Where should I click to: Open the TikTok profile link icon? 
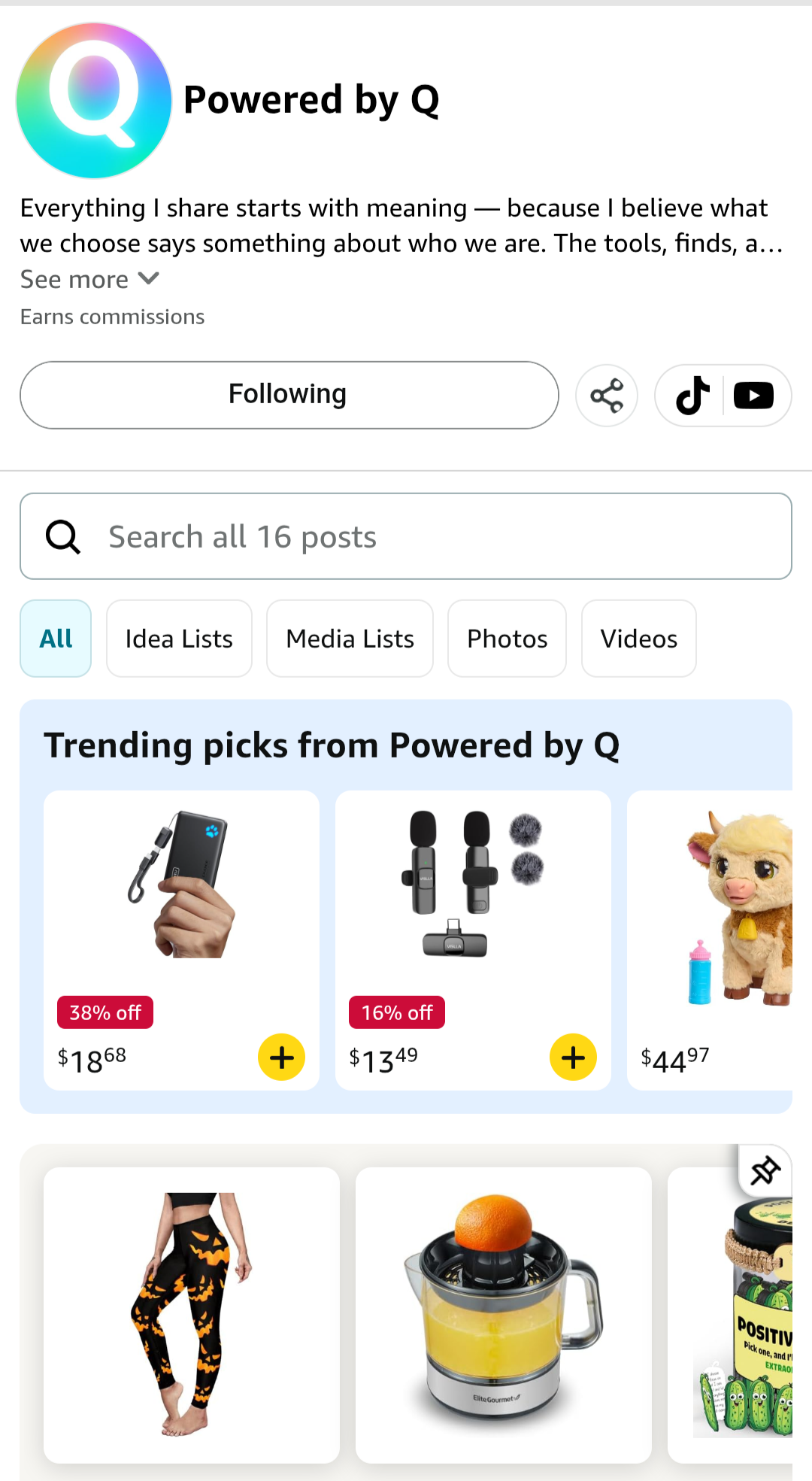692,396
